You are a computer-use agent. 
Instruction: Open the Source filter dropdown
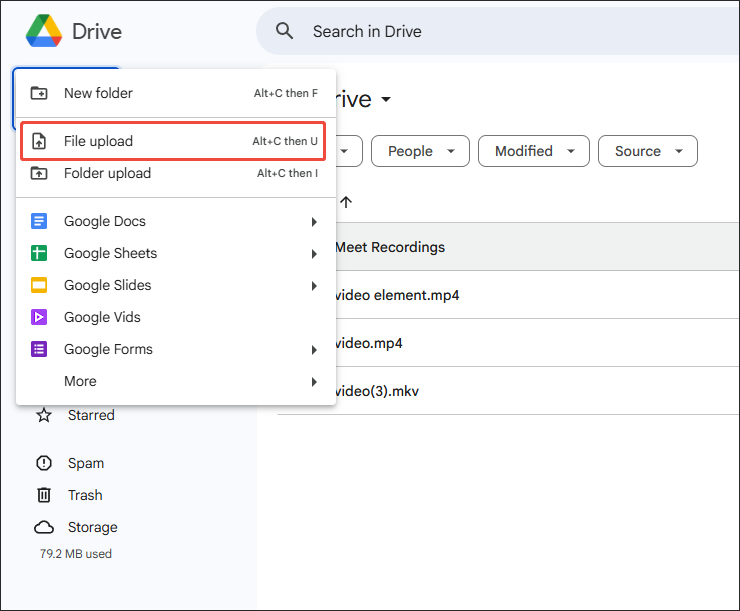[647, 151]
